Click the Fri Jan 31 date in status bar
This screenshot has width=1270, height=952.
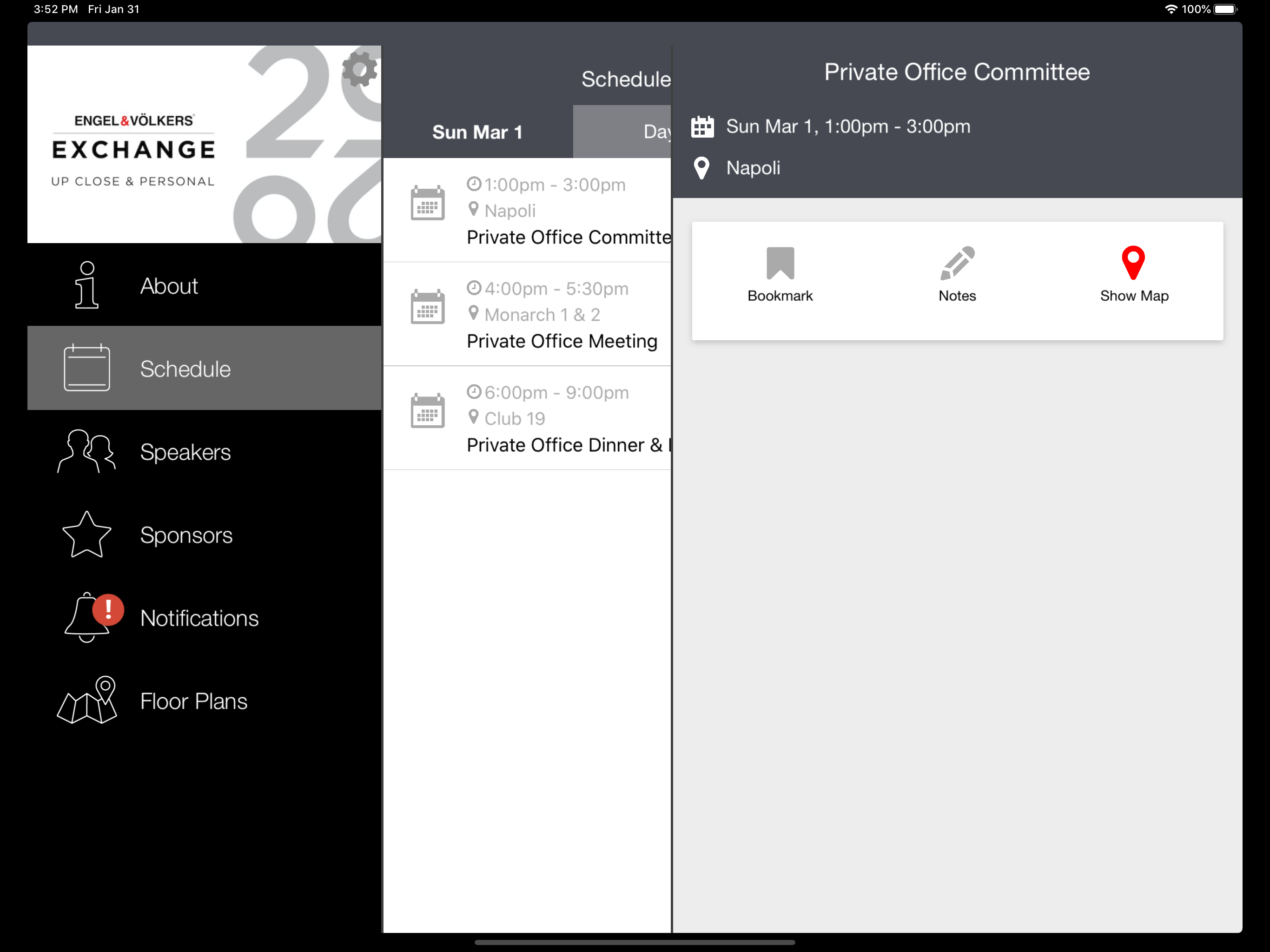click(114, 9)
